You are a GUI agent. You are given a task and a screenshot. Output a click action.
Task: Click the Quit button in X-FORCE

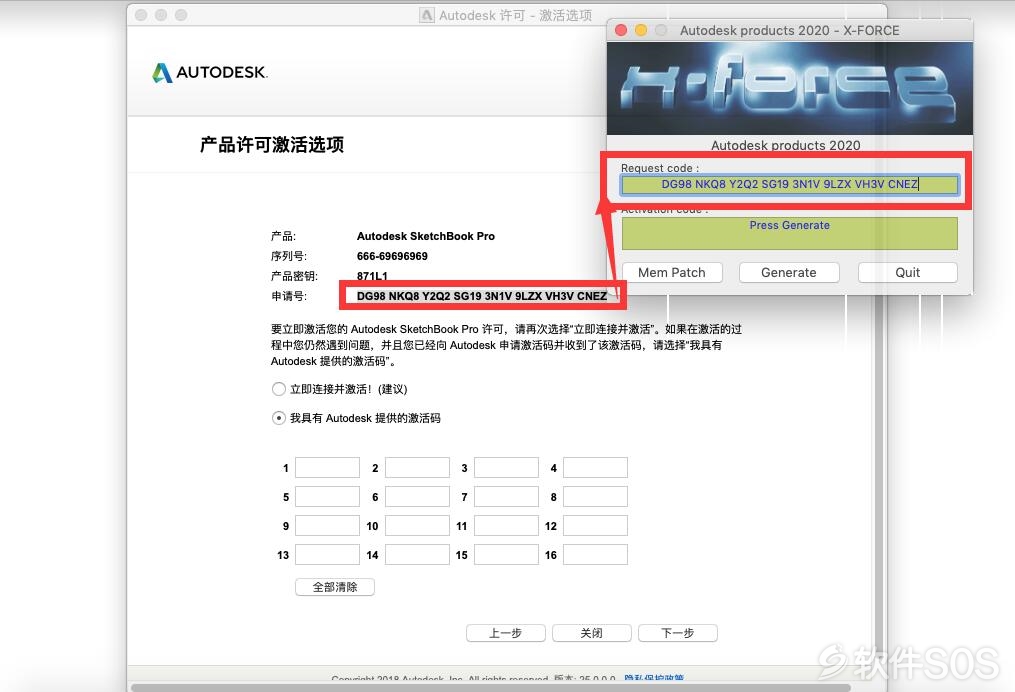[908, 273]
